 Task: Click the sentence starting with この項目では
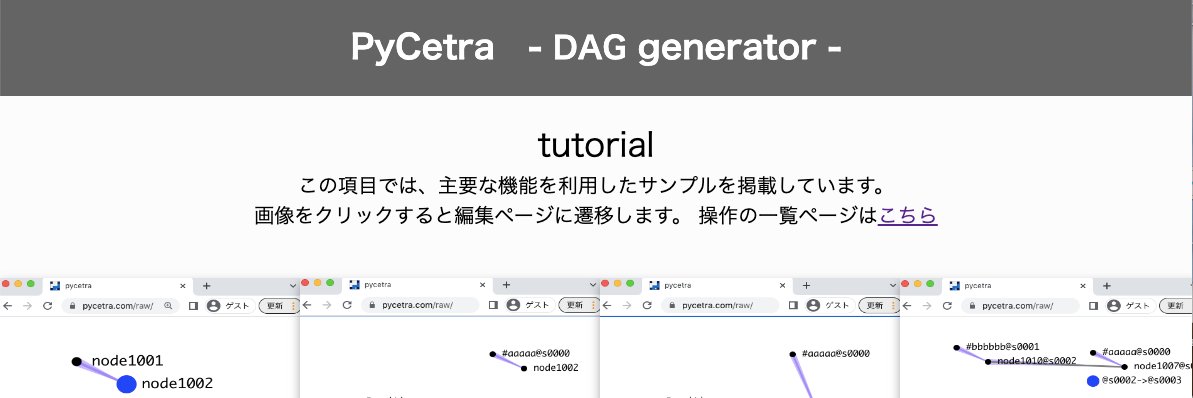596,185
